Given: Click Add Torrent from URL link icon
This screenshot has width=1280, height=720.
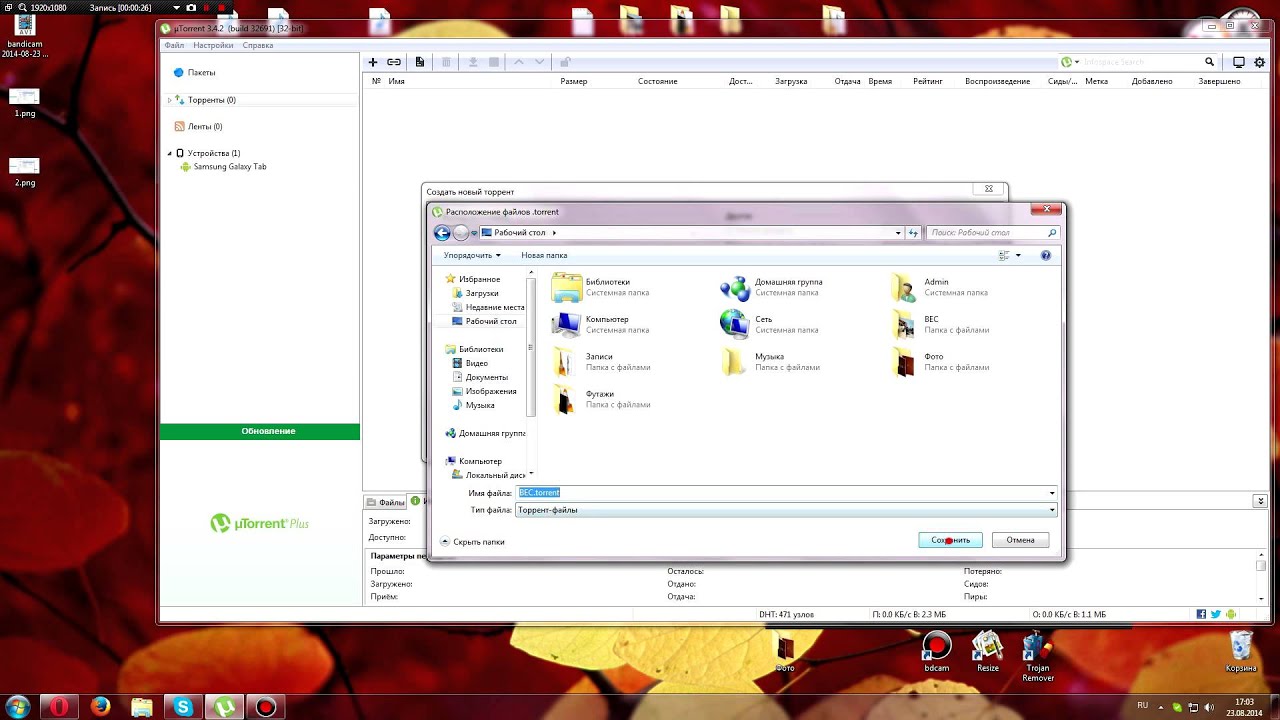Looking at the screenshot, I should (x=394, y=62).
